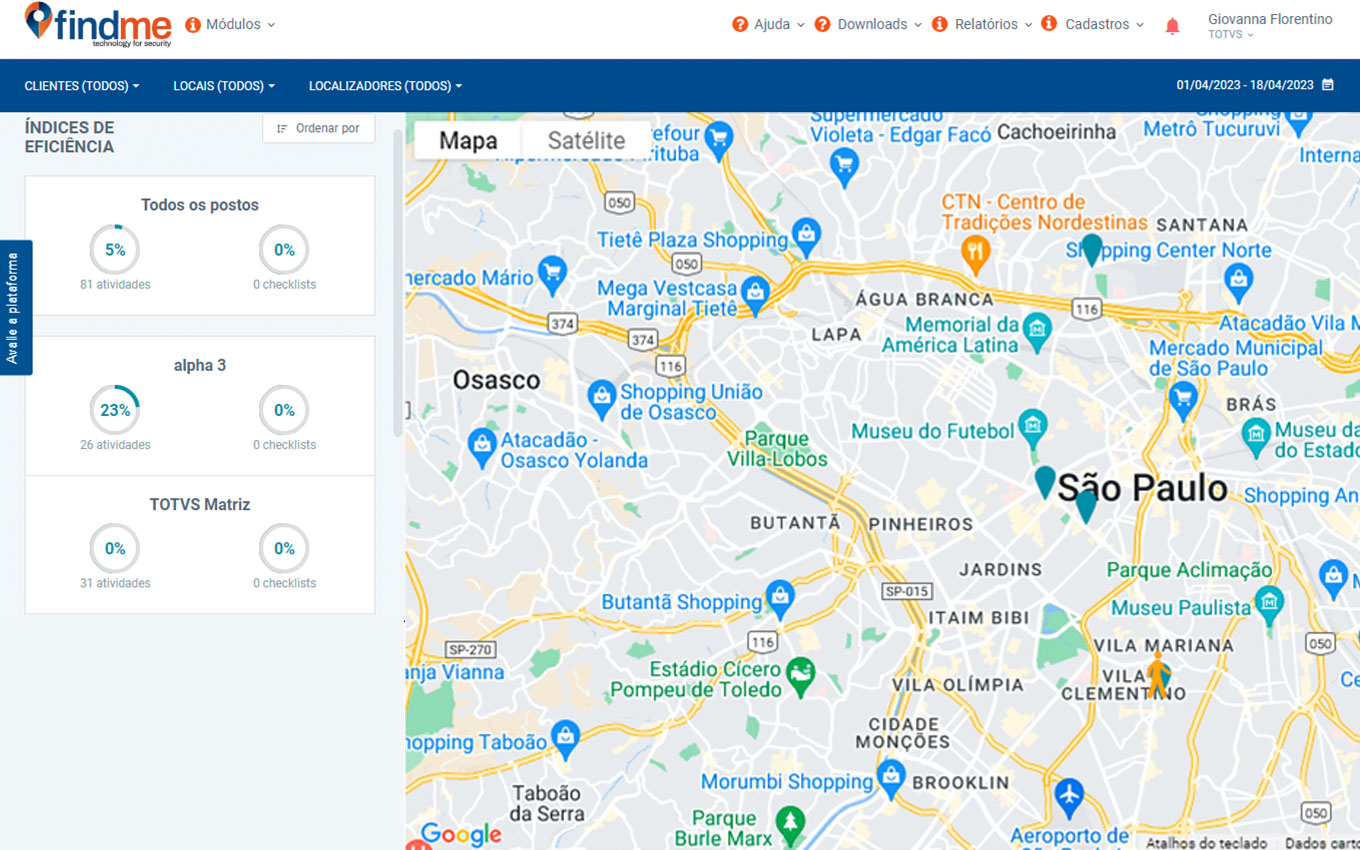Image resolution: width=1360 pixels, height=850 pixels.
Task: Select teal location pin near Shopping Center Norte
Action: coord(1092,247)
